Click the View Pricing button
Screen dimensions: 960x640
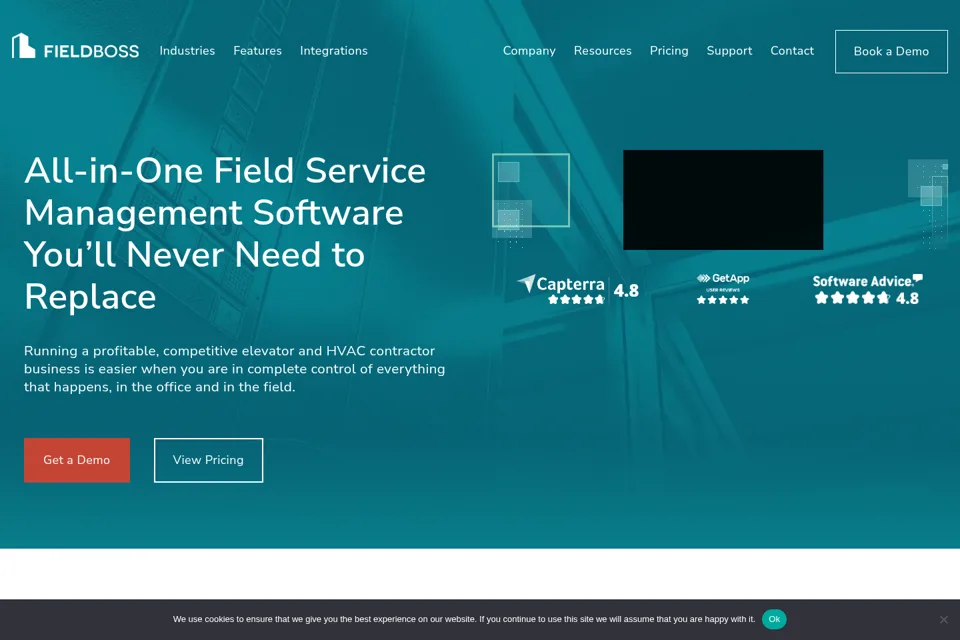click(x=208, y=460)
